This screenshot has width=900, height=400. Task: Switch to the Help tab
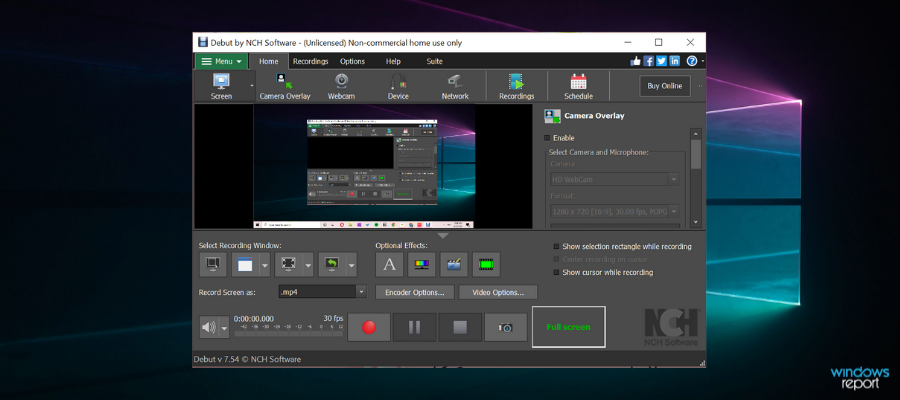(x=393, y=61)
